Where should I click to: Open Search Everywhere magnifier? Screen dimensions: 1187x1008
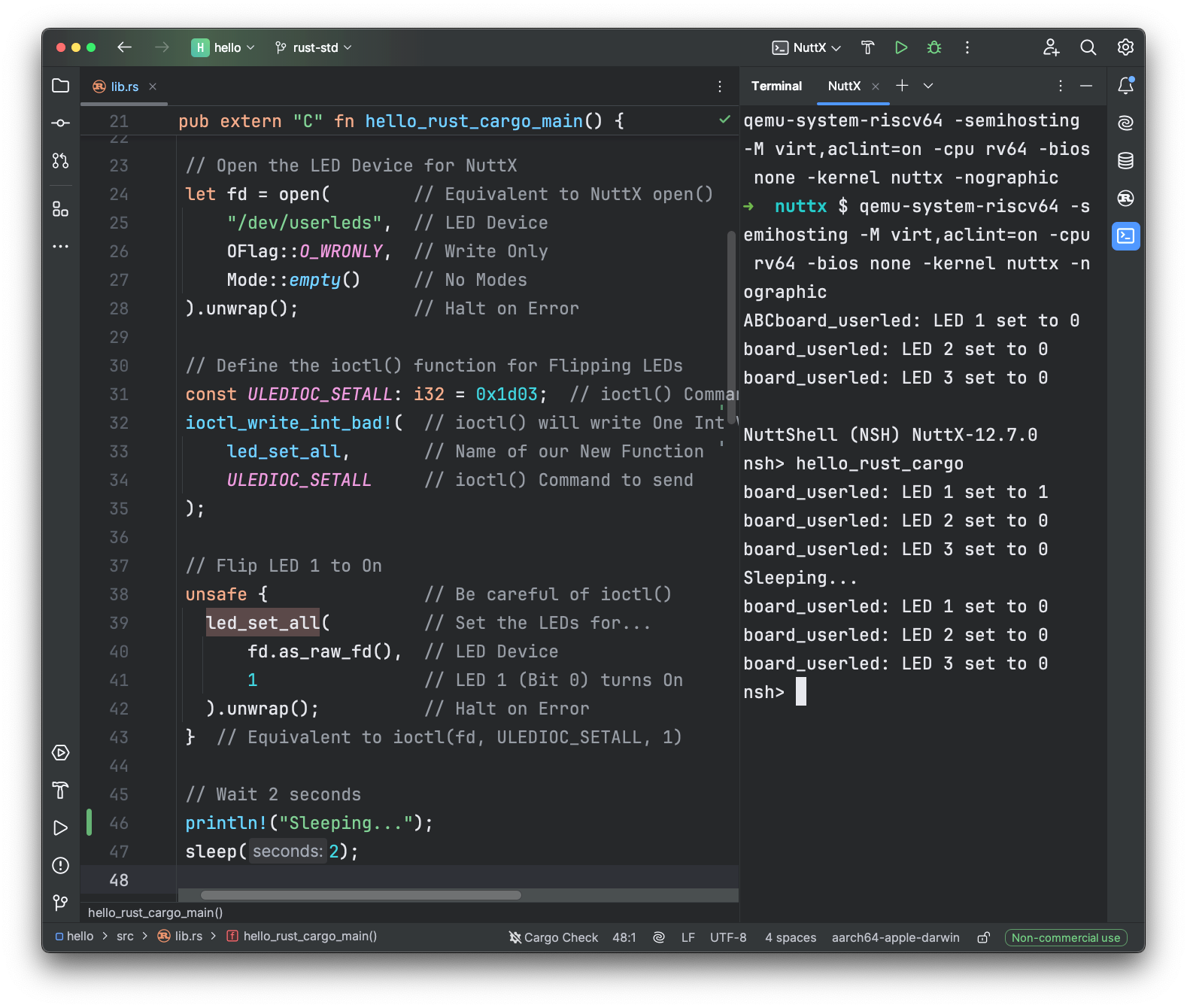click(1088, 47)
